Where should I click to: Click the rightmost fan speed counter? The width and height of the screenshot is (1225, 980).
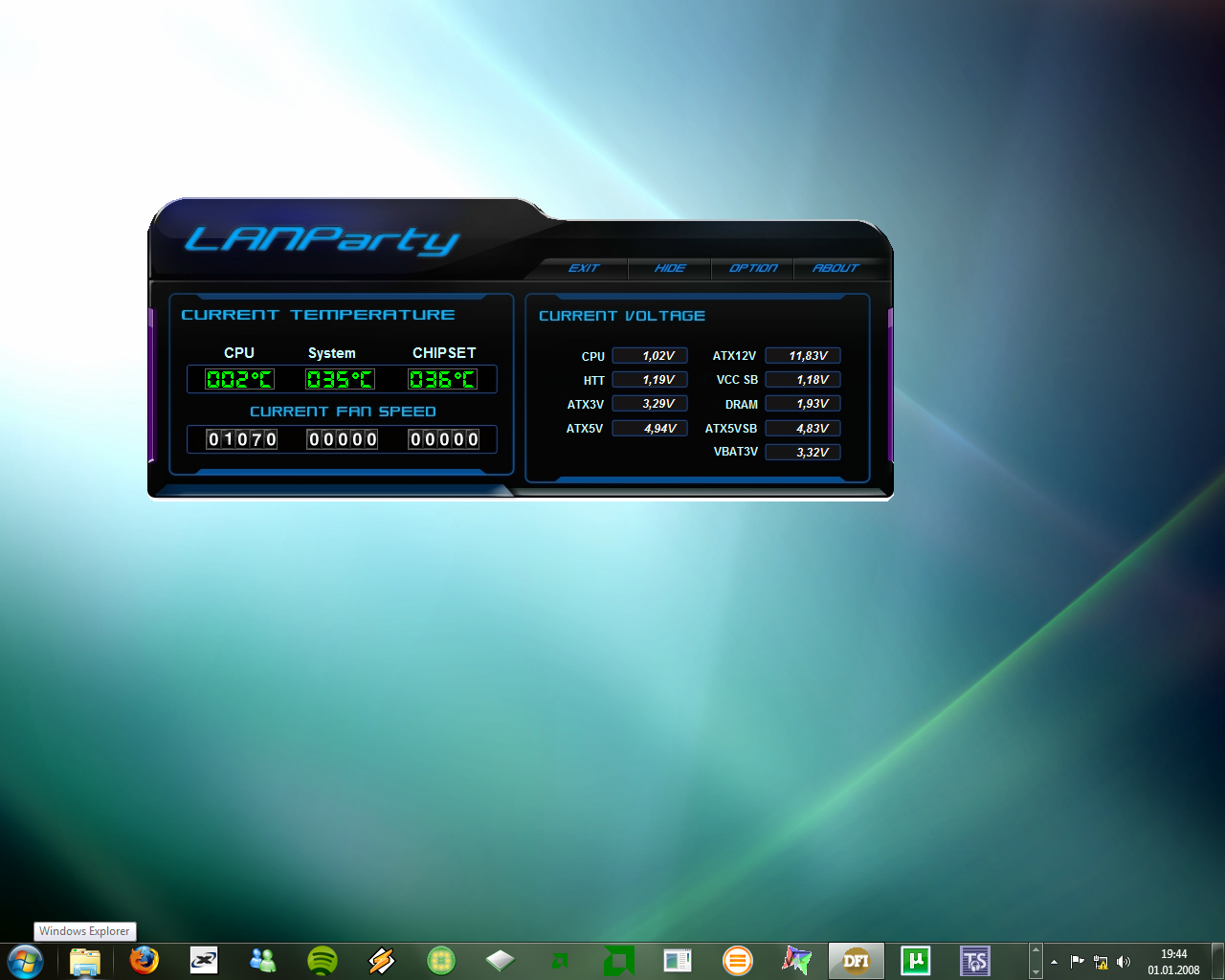click(x=444, y=439)
